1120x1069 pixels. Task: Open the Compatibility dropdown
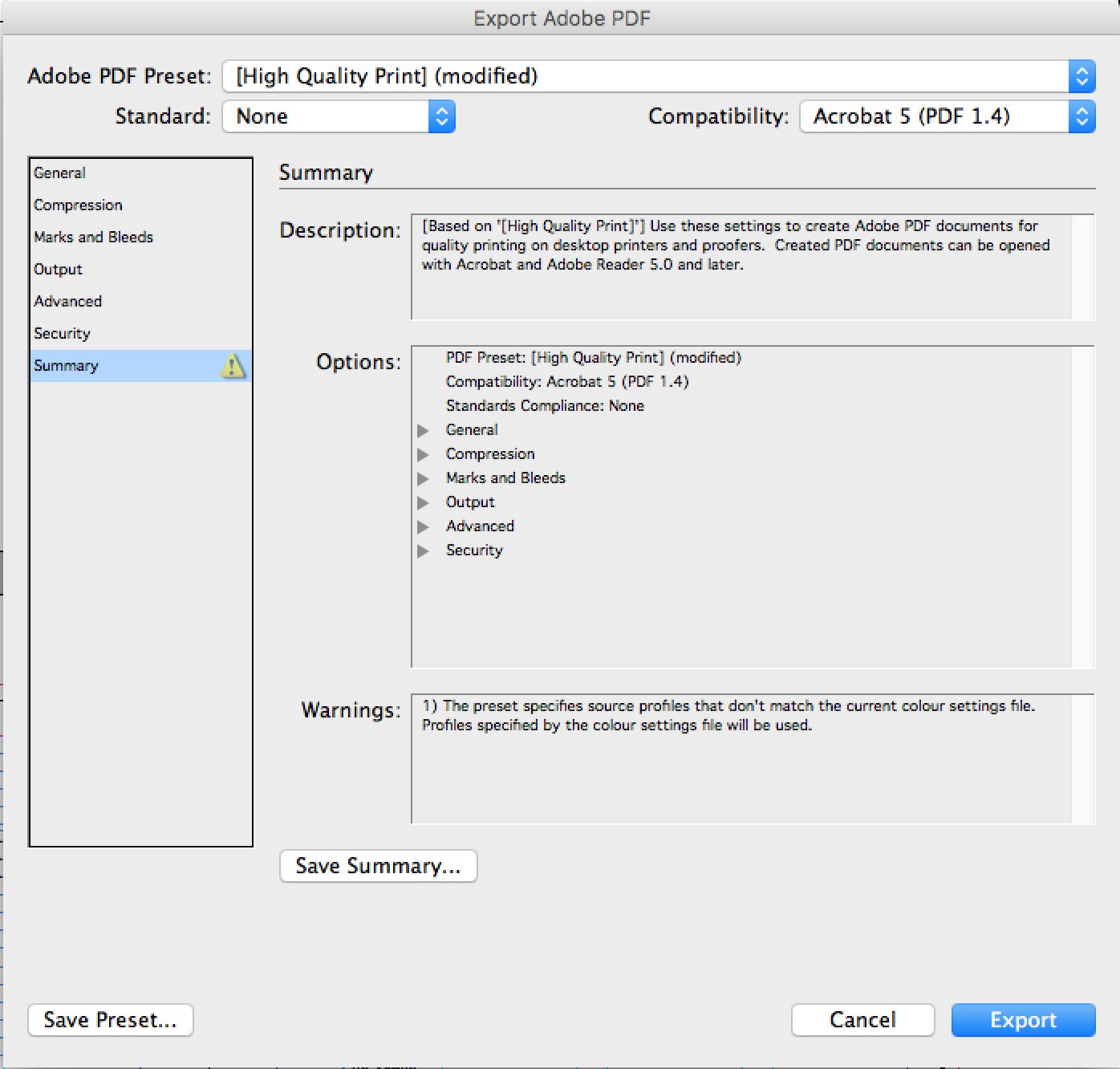pyautogui.click(x=948, y=116)
